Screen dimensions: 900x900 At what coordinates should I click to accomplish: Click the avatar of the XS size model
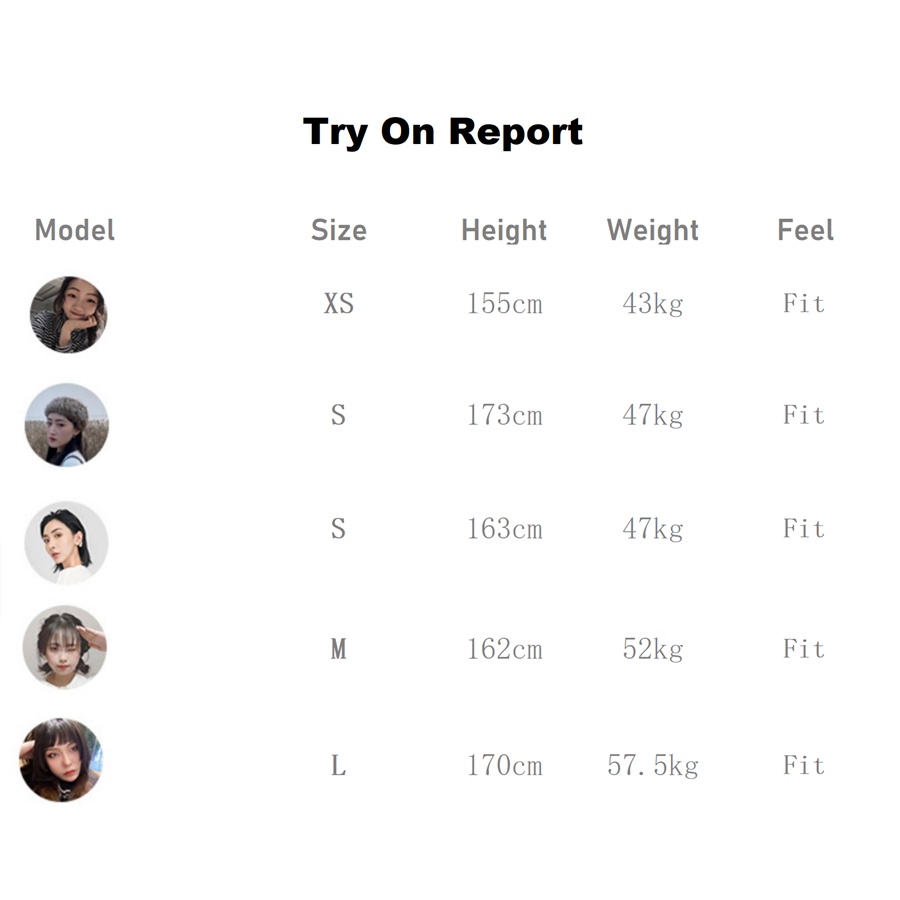(68, 314)
